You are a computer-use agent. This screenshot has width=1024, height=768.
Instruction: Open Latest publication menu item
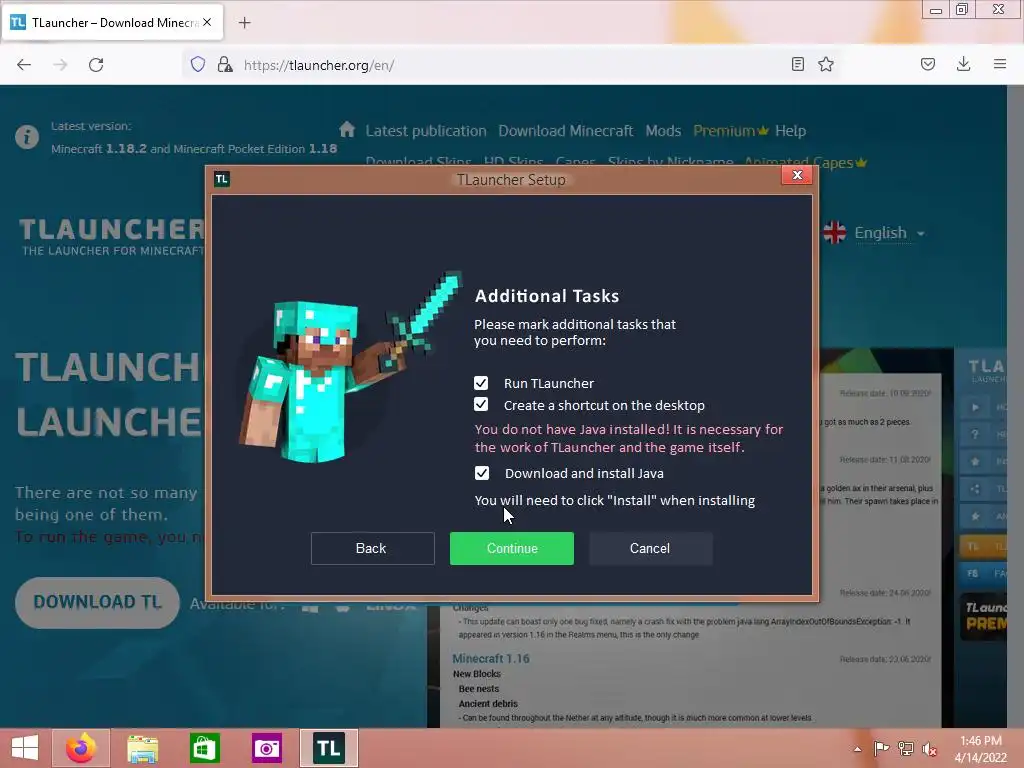[426, 131]
